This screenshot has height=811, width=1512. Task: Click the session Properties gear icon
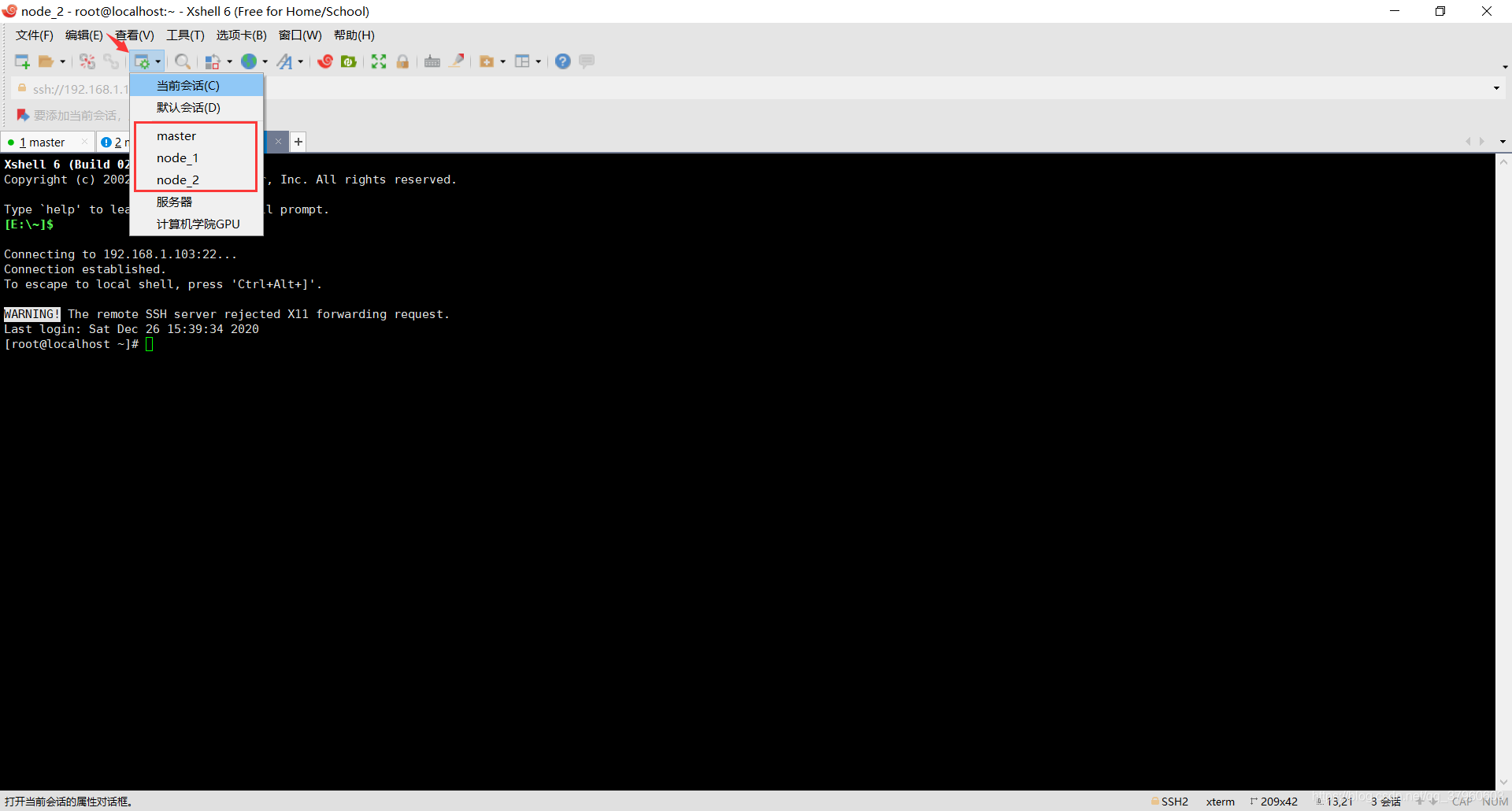click(x=142, y=61)
